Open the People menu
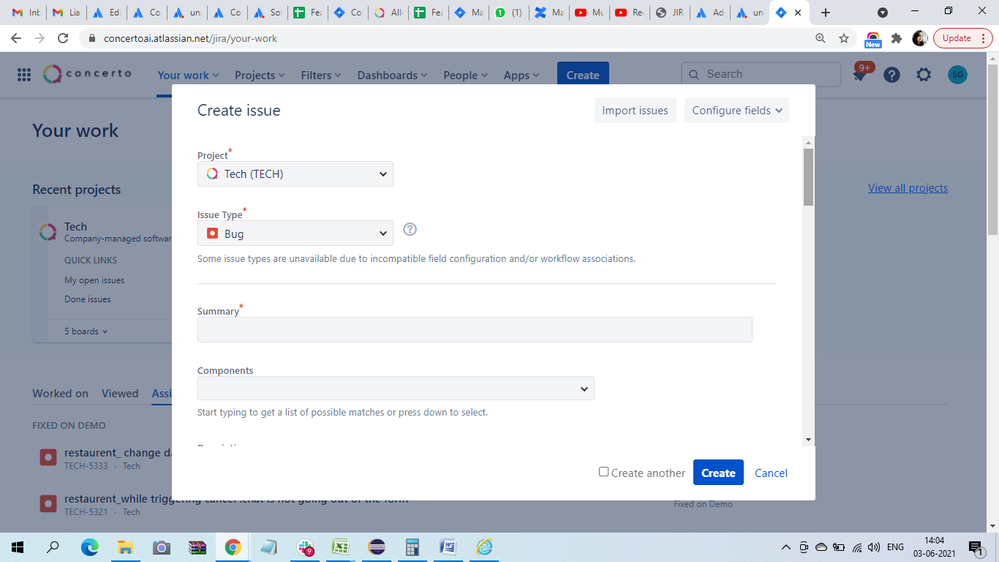The width and height of the screenshot is (999, 562). [465, 75]
